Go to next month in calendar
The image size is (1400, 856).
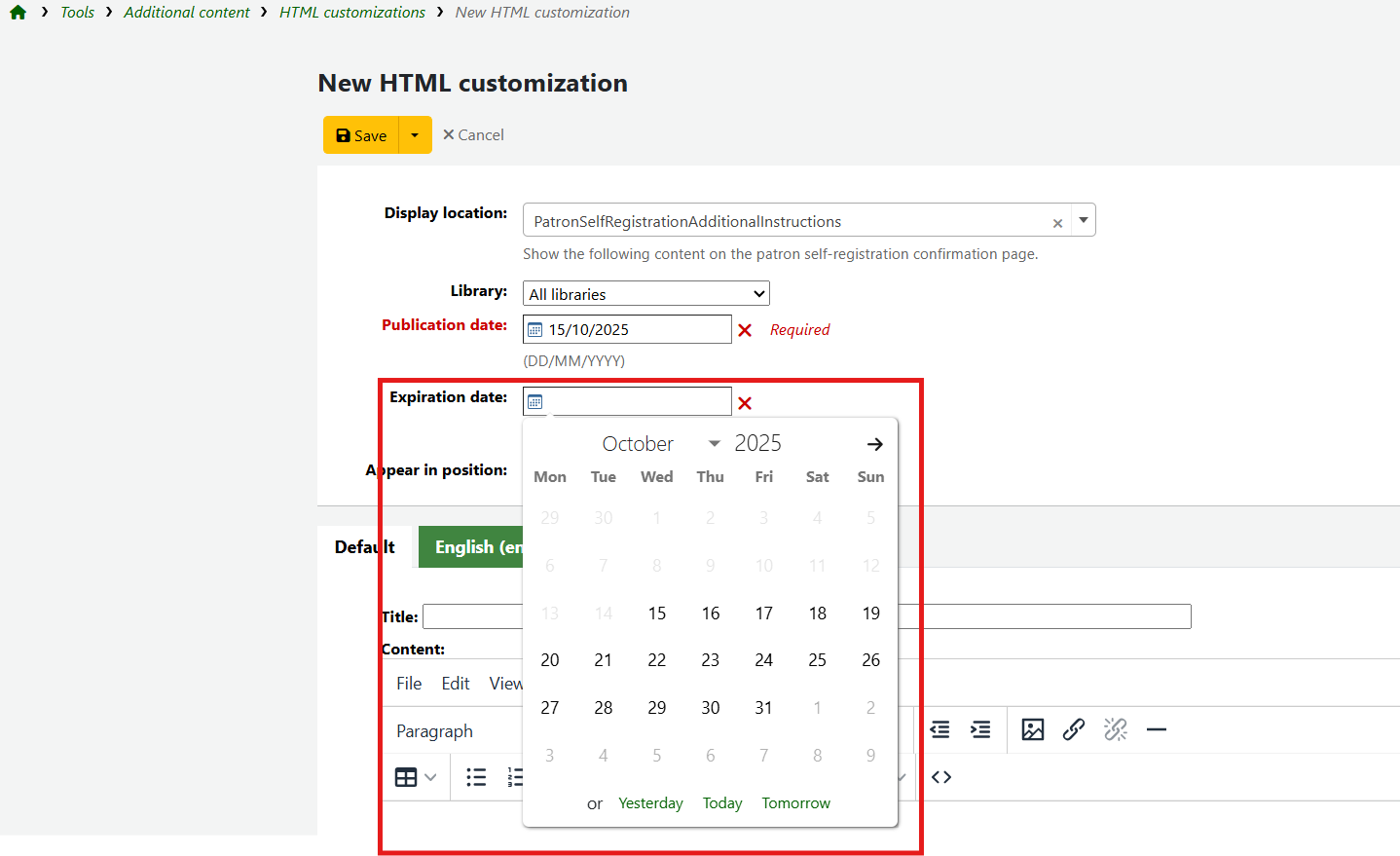coord(874,444)
